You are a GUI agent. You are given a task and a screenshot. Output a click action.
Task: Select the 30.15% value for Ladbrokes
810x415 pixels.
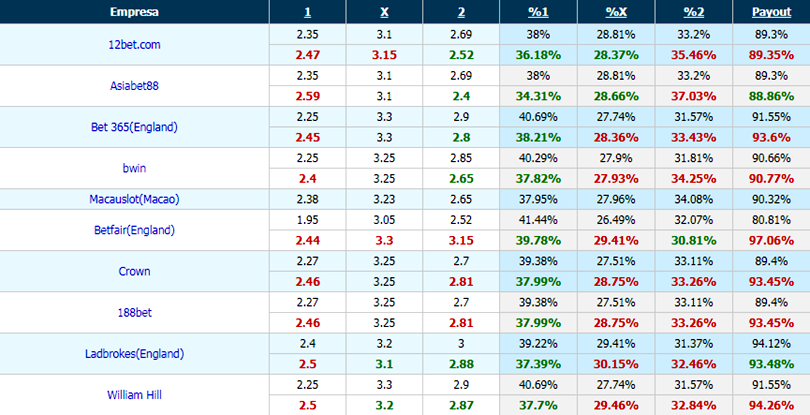click(x=616, y=364)
